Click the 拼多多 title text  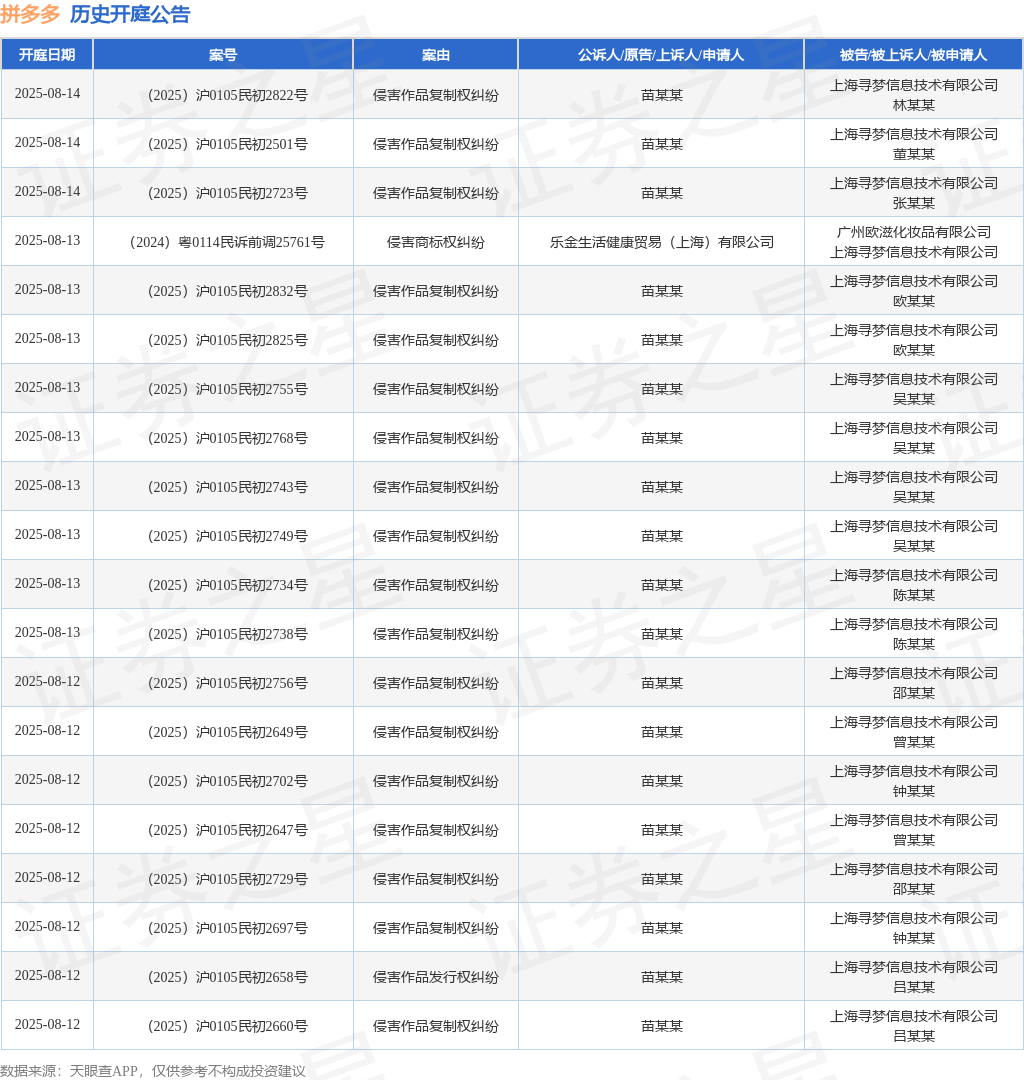click(x=30, y=14)
